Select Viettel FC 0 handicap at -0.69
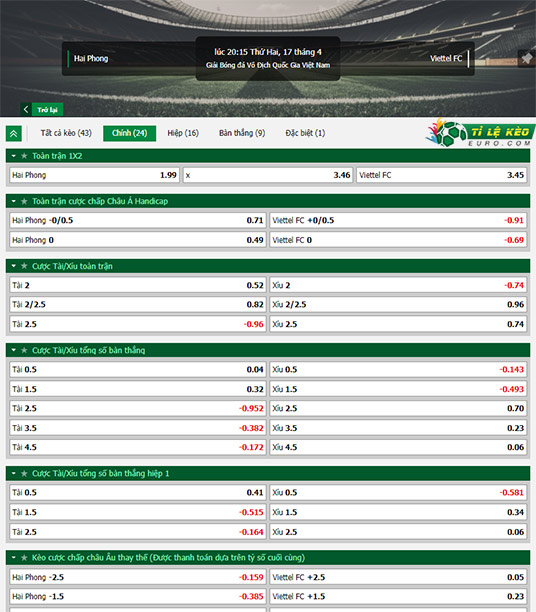The height and width of the screenshot is (612, 536). point(398,240)
